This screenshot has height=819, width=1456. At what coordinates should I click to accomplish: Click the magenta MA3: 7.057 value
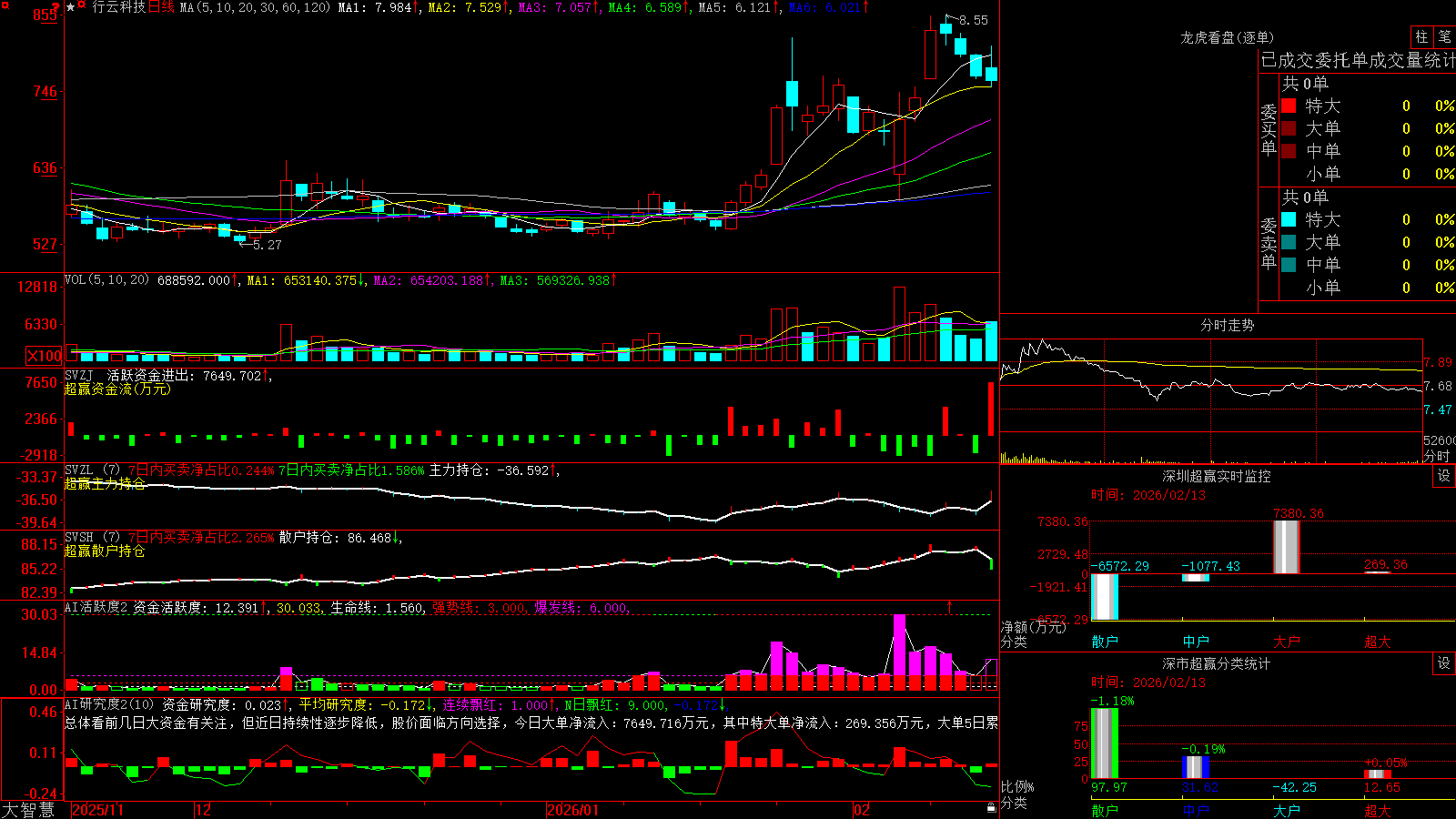[559, 7]
